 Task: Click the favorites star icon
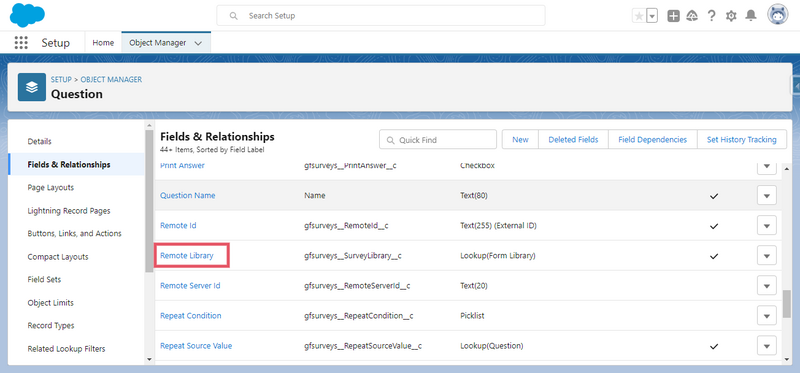point(639,16)
